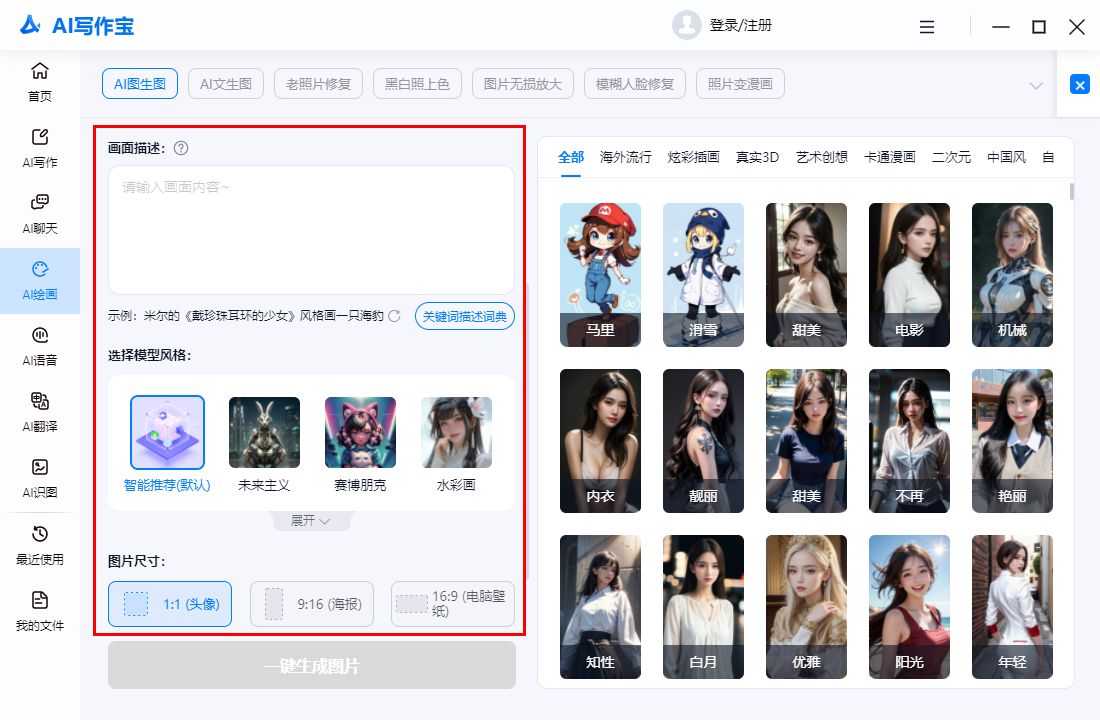Select 16:9 (电脑壁纸) image size
This screenshot has width=1100, height=720.
(452, 604)
